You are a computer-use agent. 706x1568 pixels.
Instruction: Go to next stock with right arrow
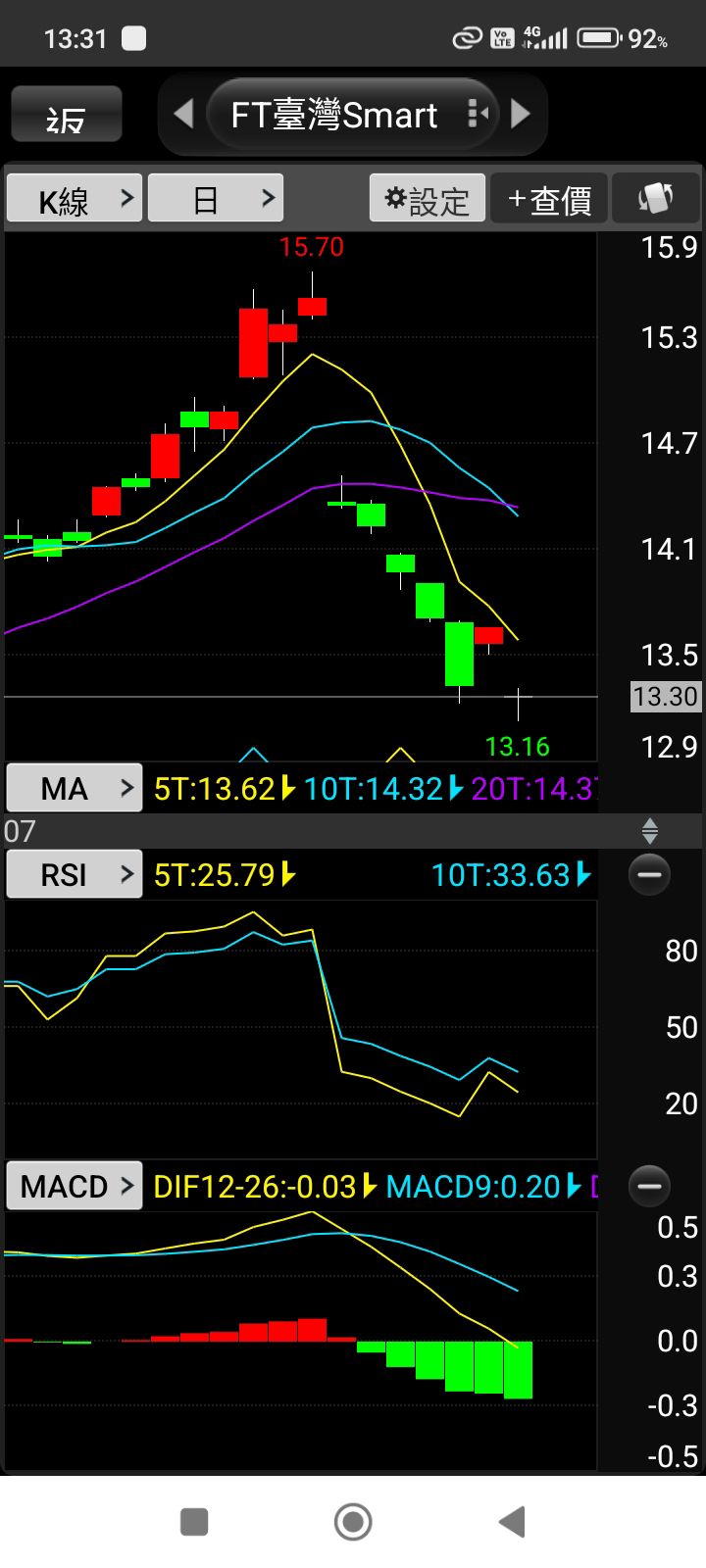(521, 115)
